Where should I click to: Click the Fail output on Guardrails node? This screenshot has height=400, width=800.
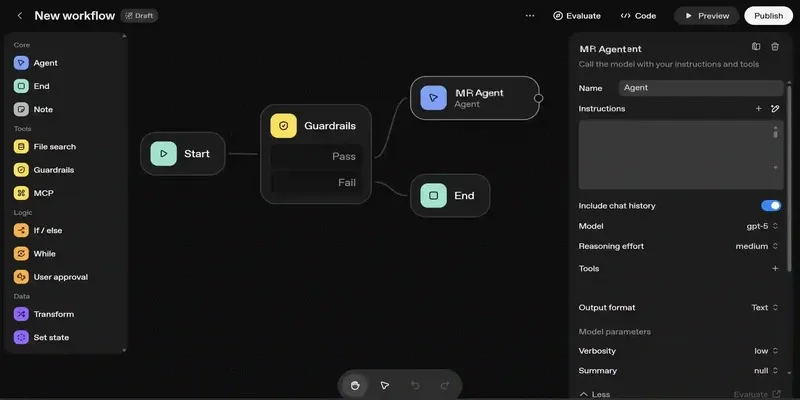coord(316,183)
